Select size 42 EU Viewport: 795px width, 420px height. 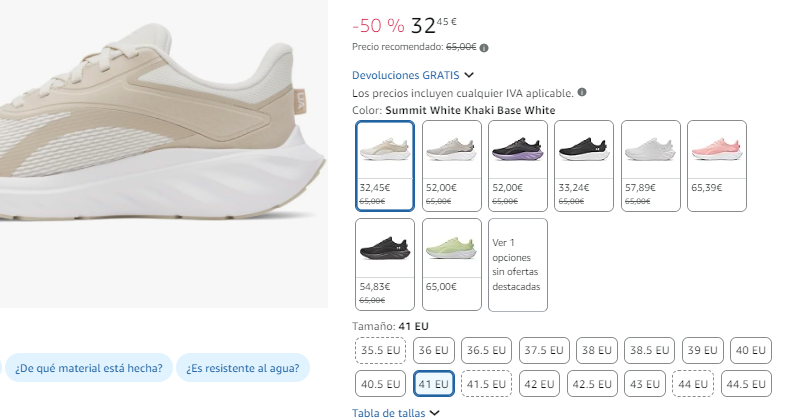point(539,384)
